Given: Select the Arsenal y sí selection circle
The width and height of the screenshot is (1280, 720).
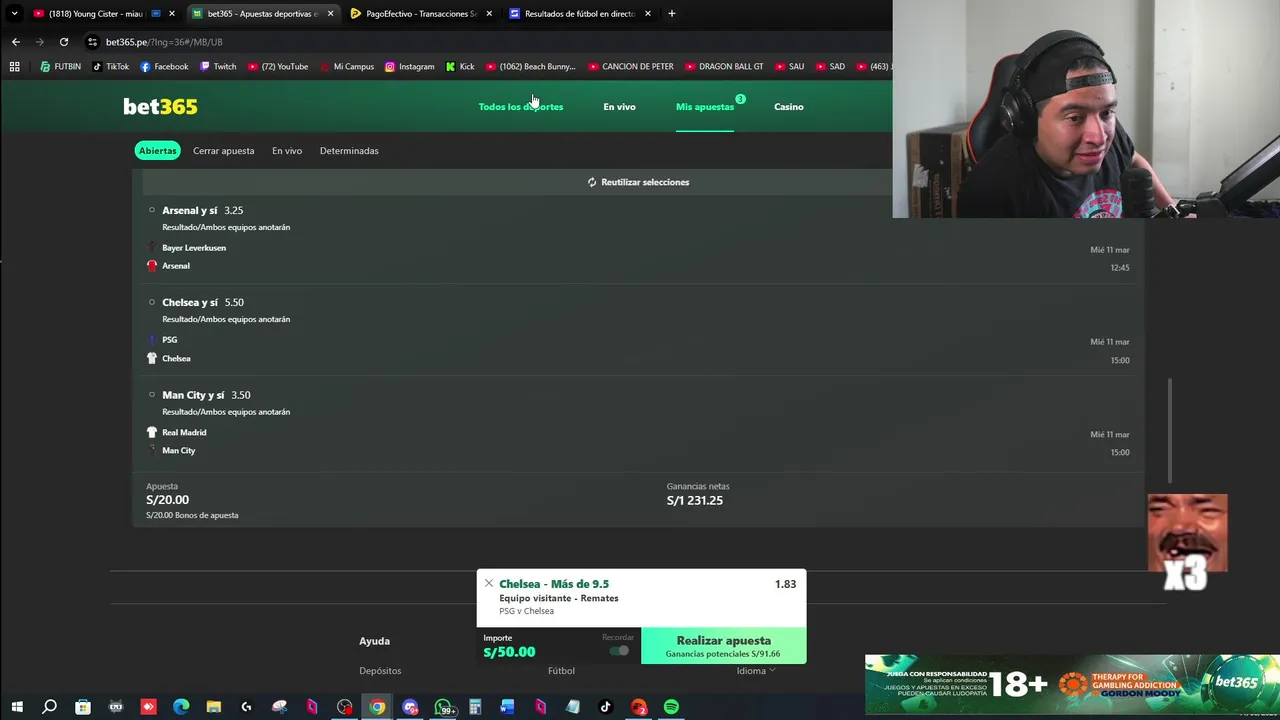Looking at the screenshot, I should (152, 210).
